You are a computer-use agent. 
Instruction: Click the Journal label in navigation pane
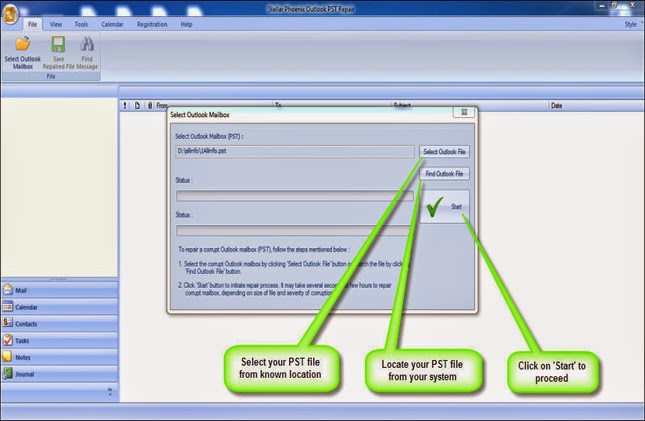[x=25, y=374]
